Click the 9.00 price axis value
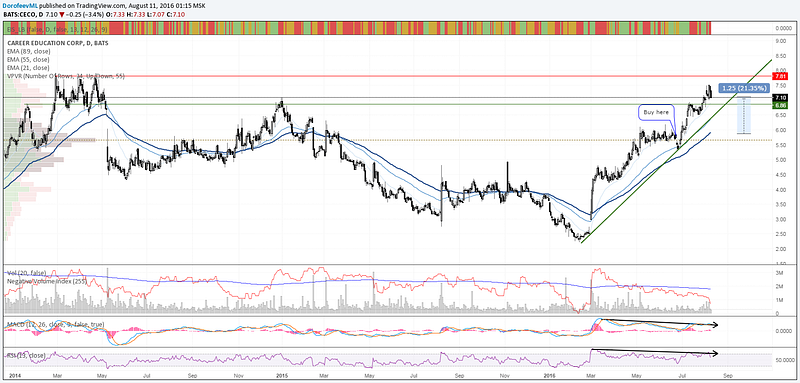Viewport: 800px width, 383px height. (x=781, y=41)
